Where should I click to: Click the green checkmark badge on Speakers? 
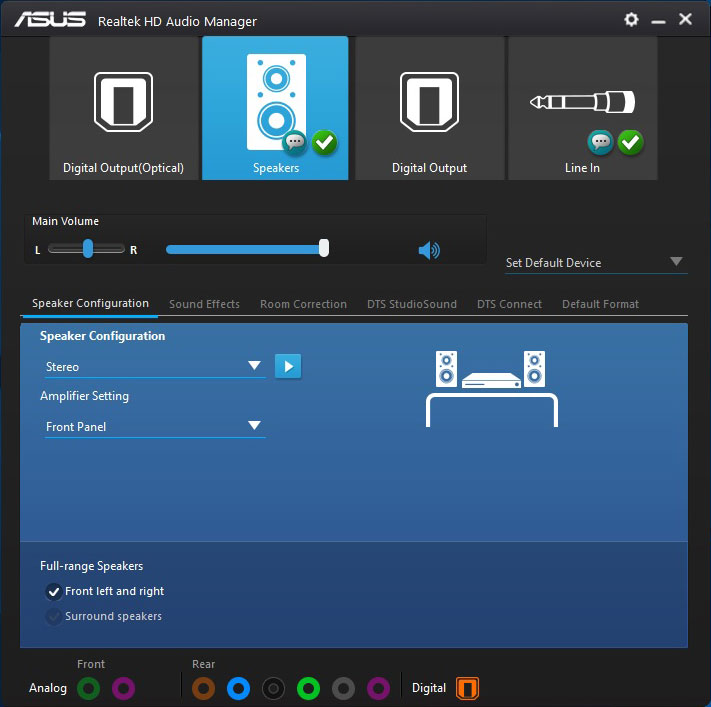tap(324, 142)
